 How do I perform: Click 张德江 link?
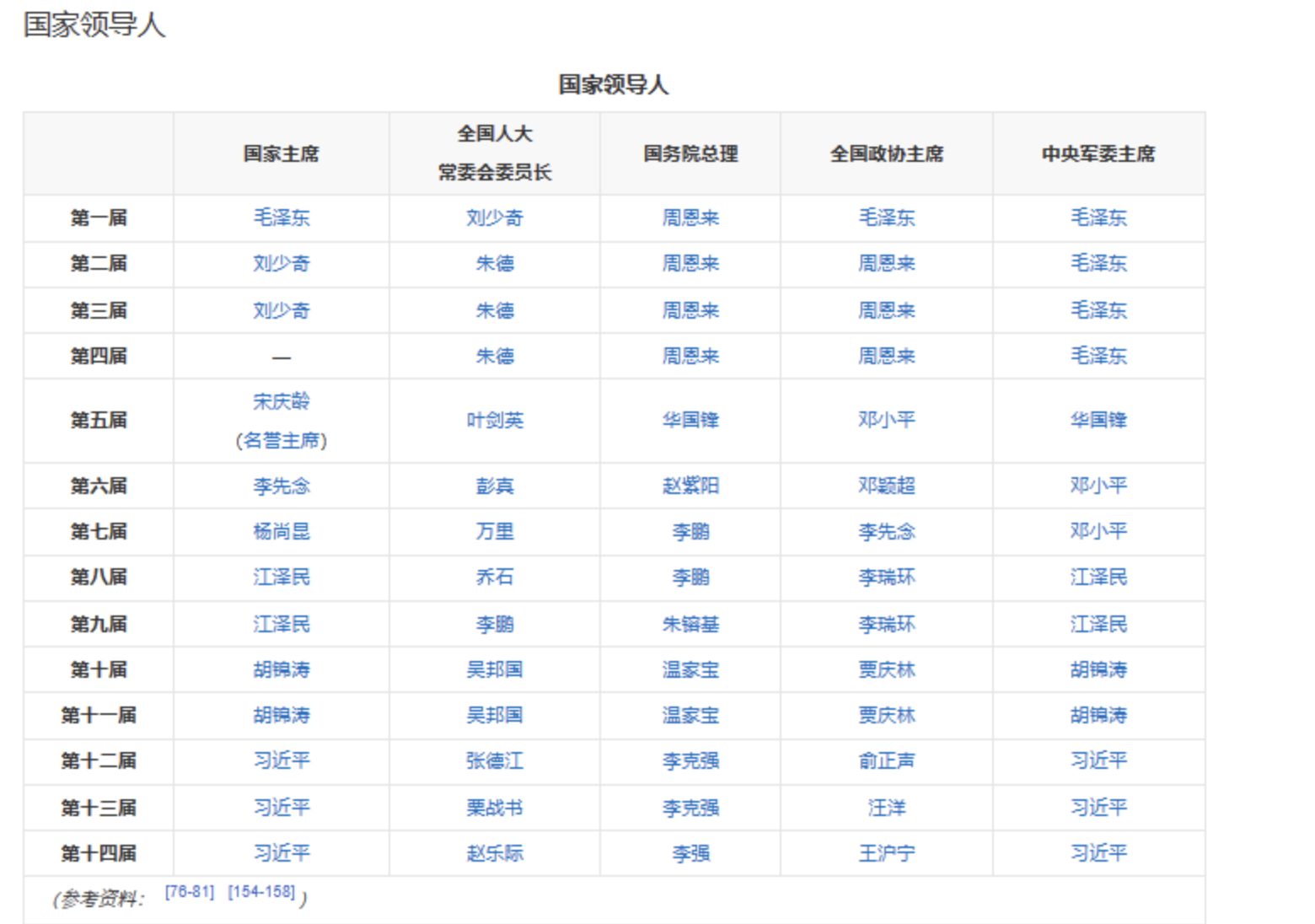click(x=495, y=760)
